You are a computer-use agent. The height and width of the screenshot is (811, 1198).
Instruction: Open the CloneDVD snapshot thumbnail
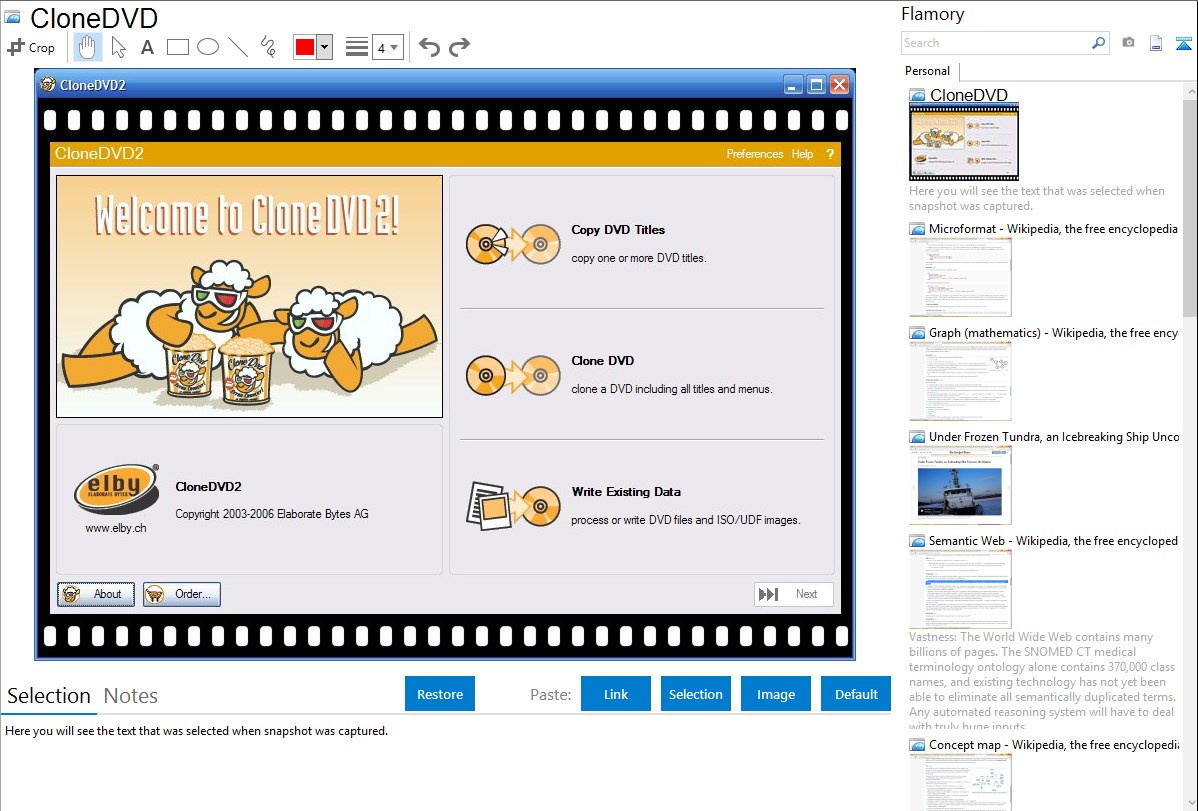point(964,141)
